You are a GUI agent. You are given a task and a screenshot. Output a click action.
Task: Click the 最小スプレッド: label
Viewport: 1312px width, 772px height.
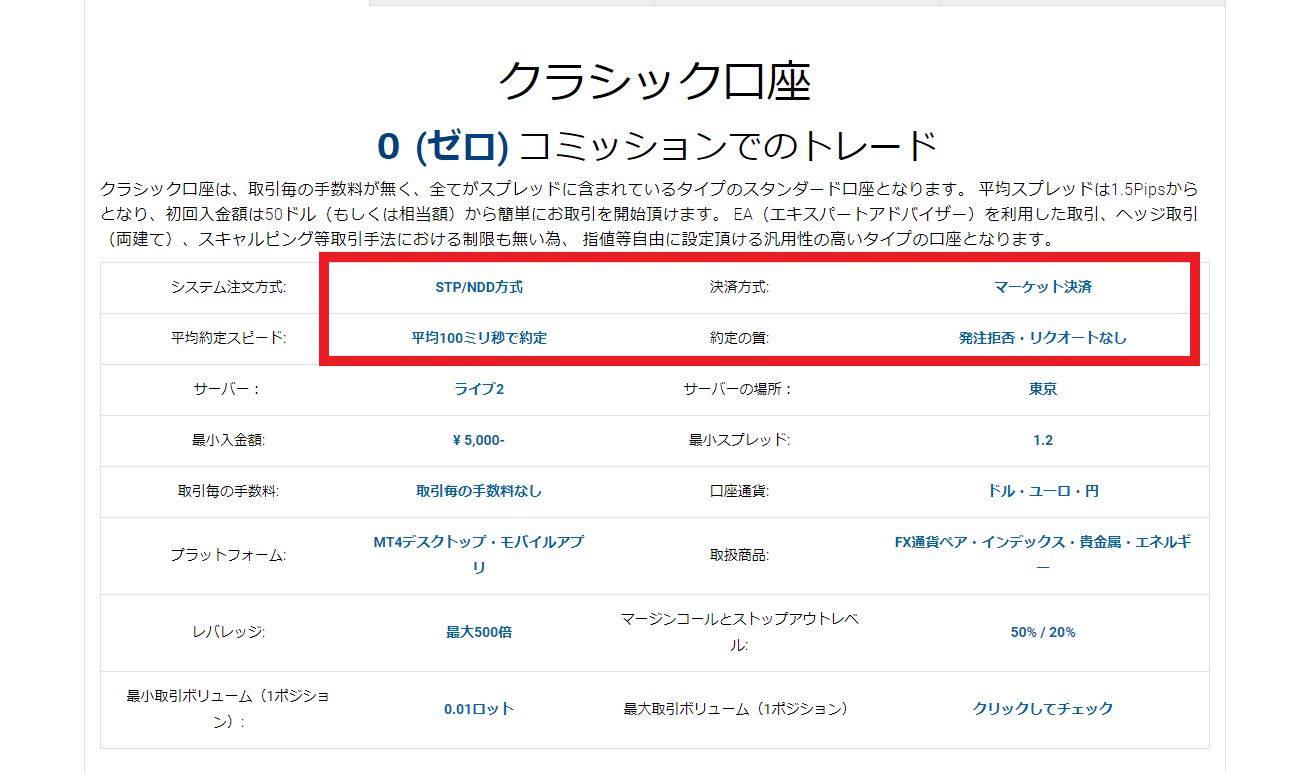pyautogui.click(x=739, y=440)
